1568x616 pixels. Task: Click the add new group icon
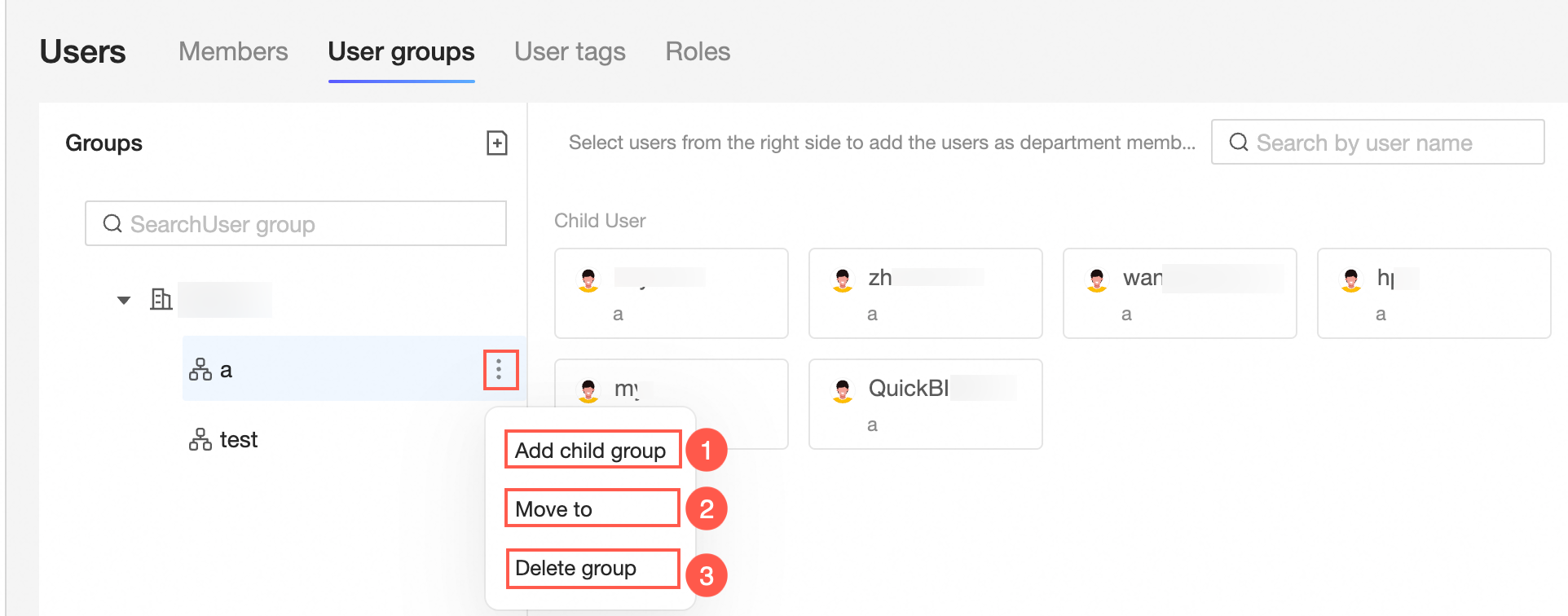(x=496, y=143)
